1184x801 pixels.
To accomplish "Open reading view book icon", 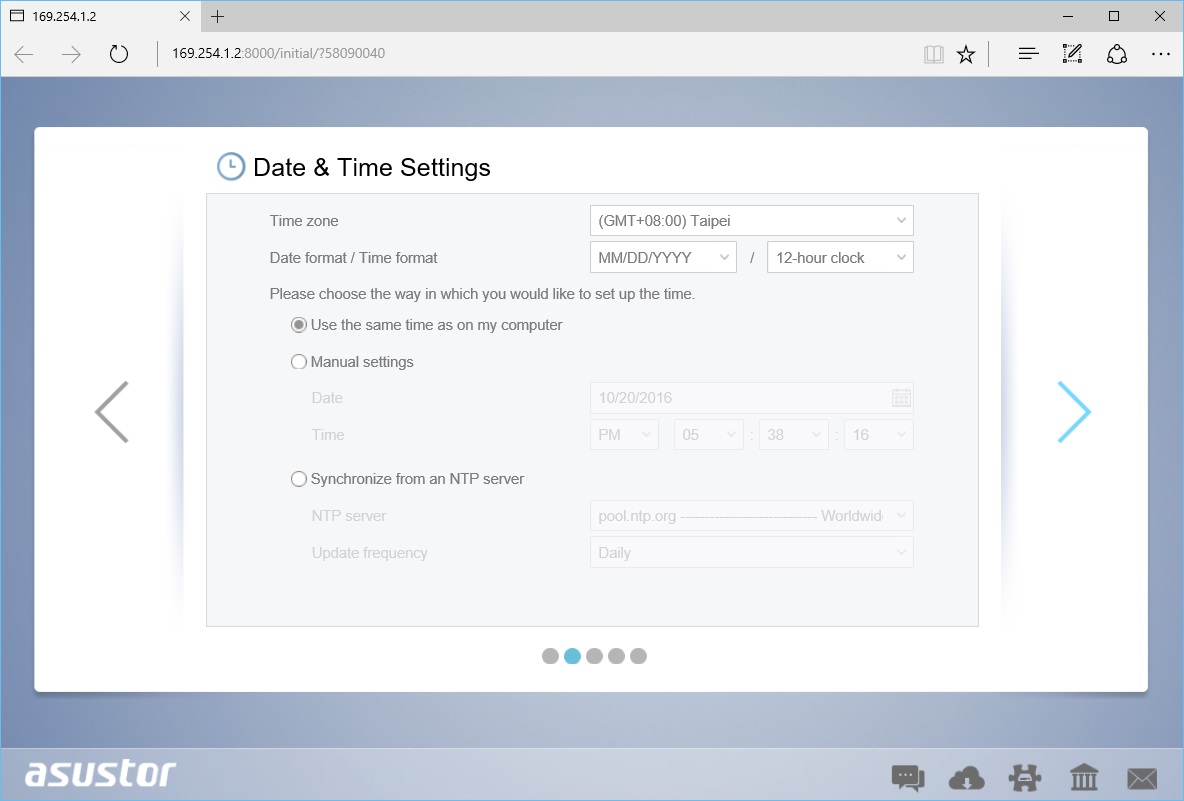I will pos(933,54).
